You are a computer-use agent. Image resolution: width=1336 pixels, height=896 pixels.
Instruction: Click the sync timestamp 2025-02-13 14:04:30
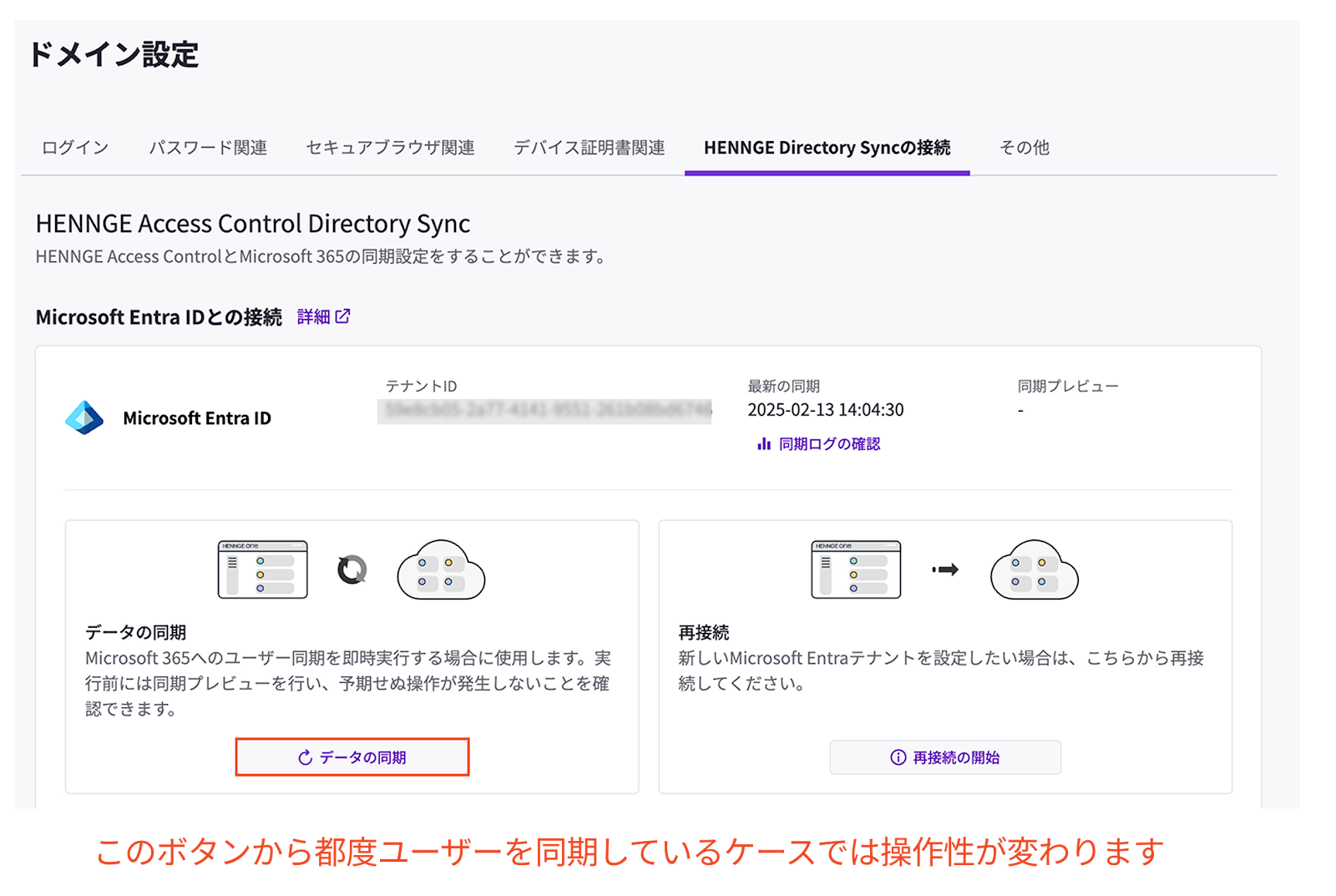(x=826, y=410)
